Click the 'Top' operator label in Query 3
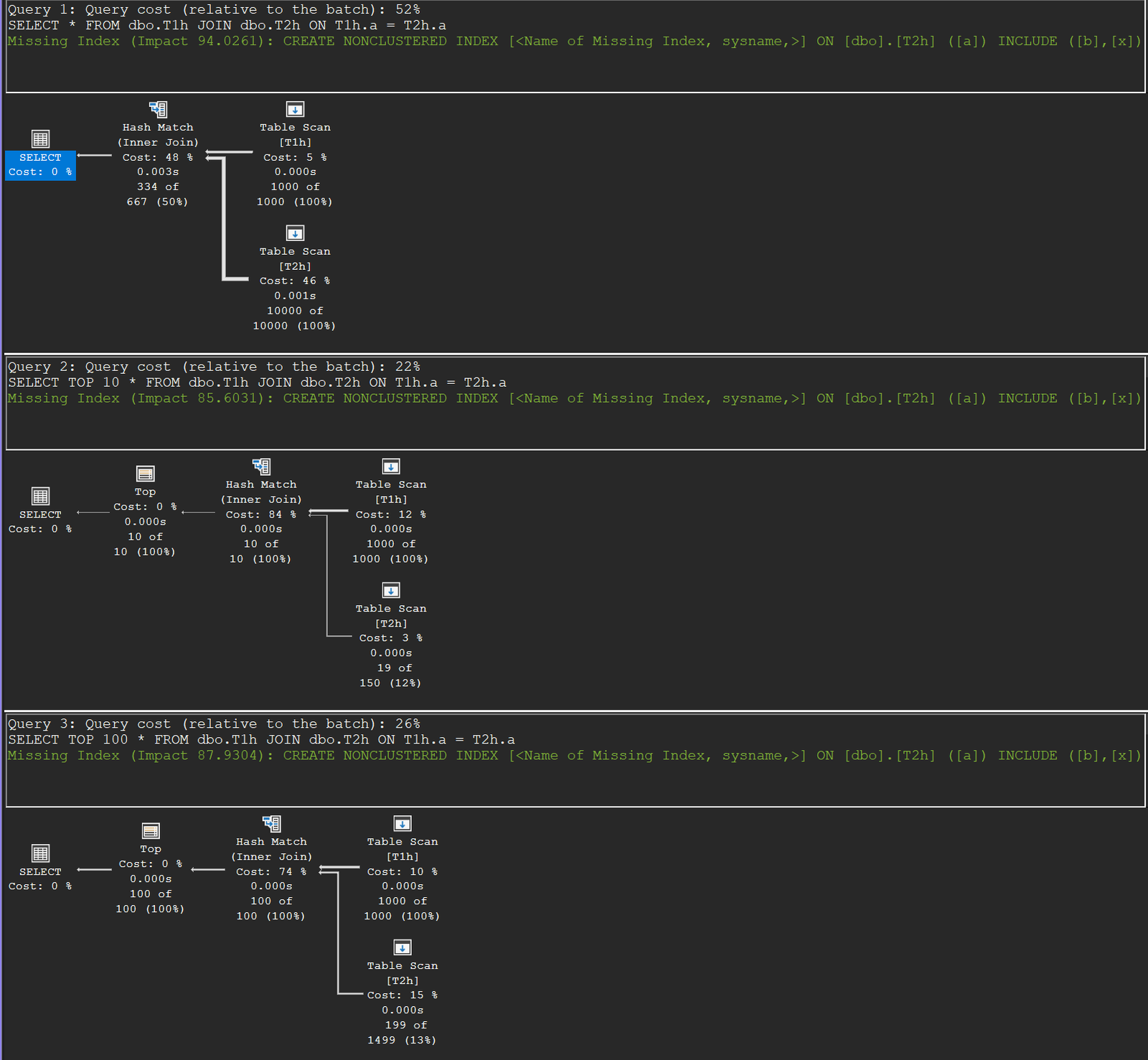Screen dimensions: 1148x1060 click(151, 849)
